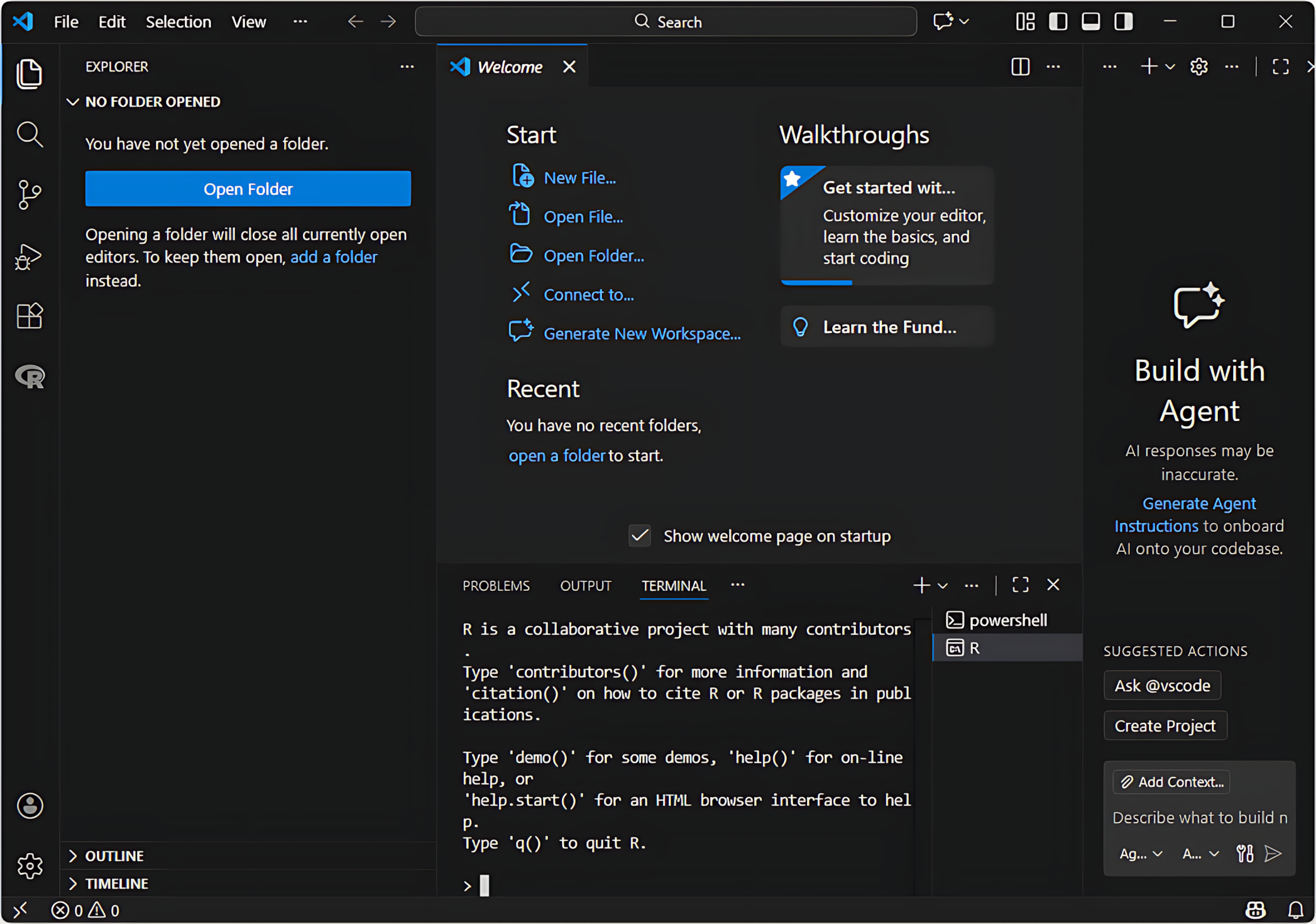Open the Search view in activity bar
This screenshot has width=1316, height=924.
coord(29,134)
